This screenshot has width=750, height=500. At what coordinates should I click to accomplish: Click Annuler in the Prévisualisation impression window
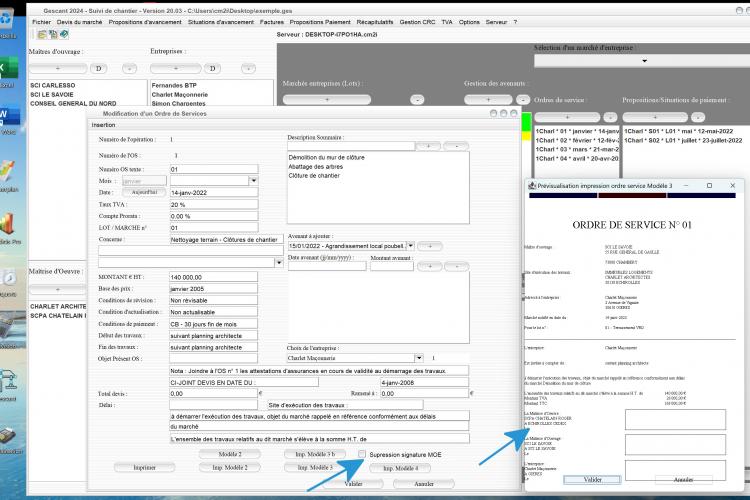pos(684,479)
